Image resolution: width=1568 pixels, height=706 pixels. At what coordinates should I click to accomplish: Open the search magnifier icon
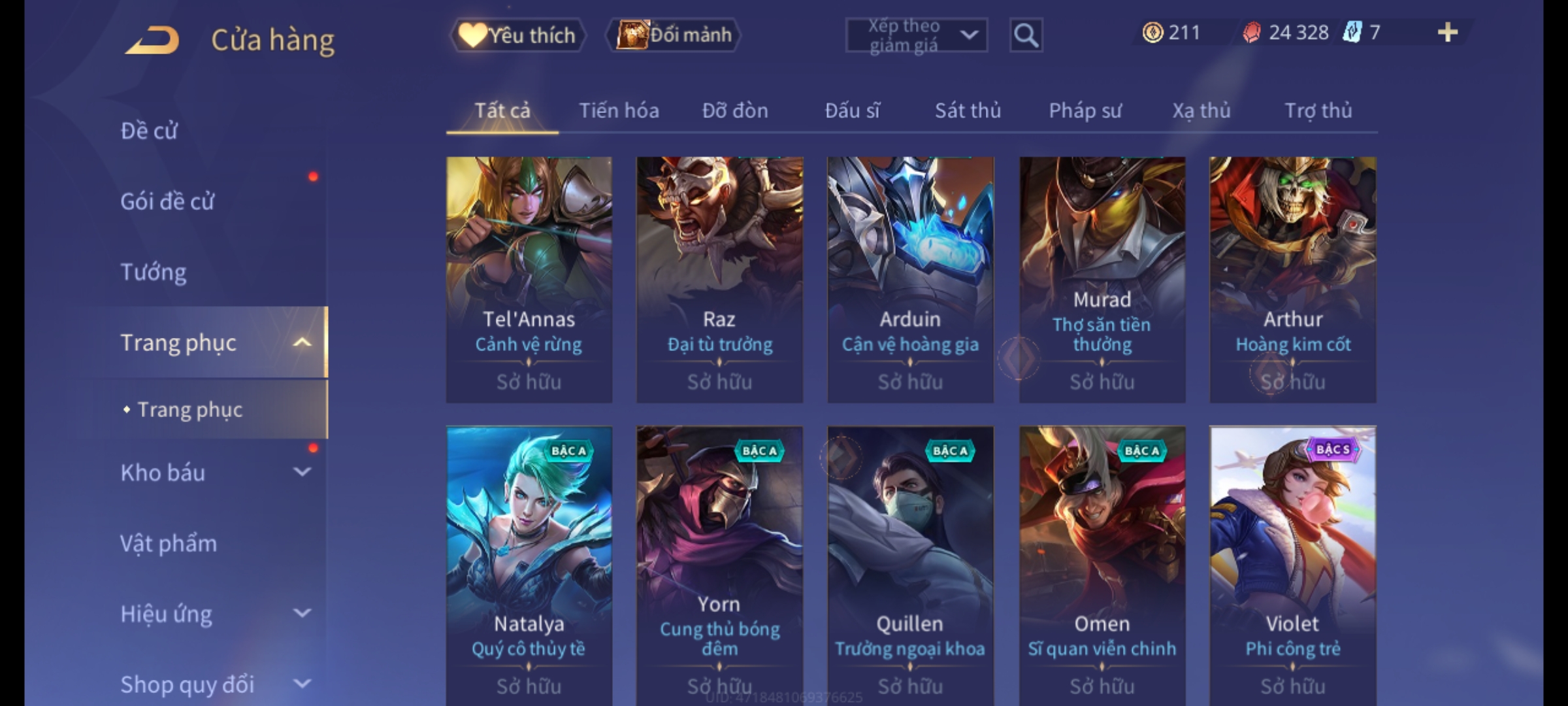[1026, 35]
